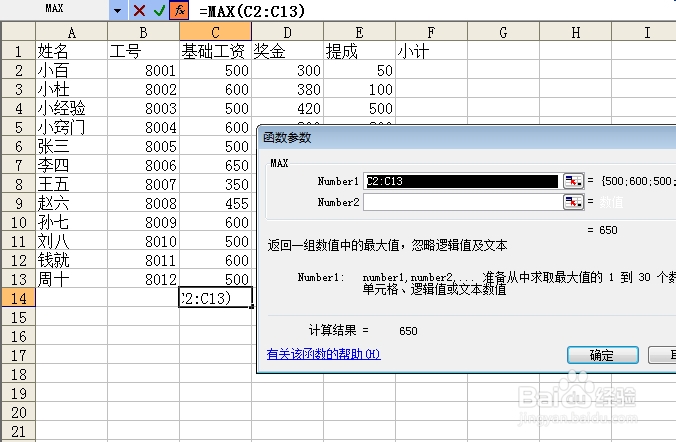The image size is (676, 442).
Task: Click the formula bar text =MAX(C2:C13)
Action: click(x=252, y=11)
